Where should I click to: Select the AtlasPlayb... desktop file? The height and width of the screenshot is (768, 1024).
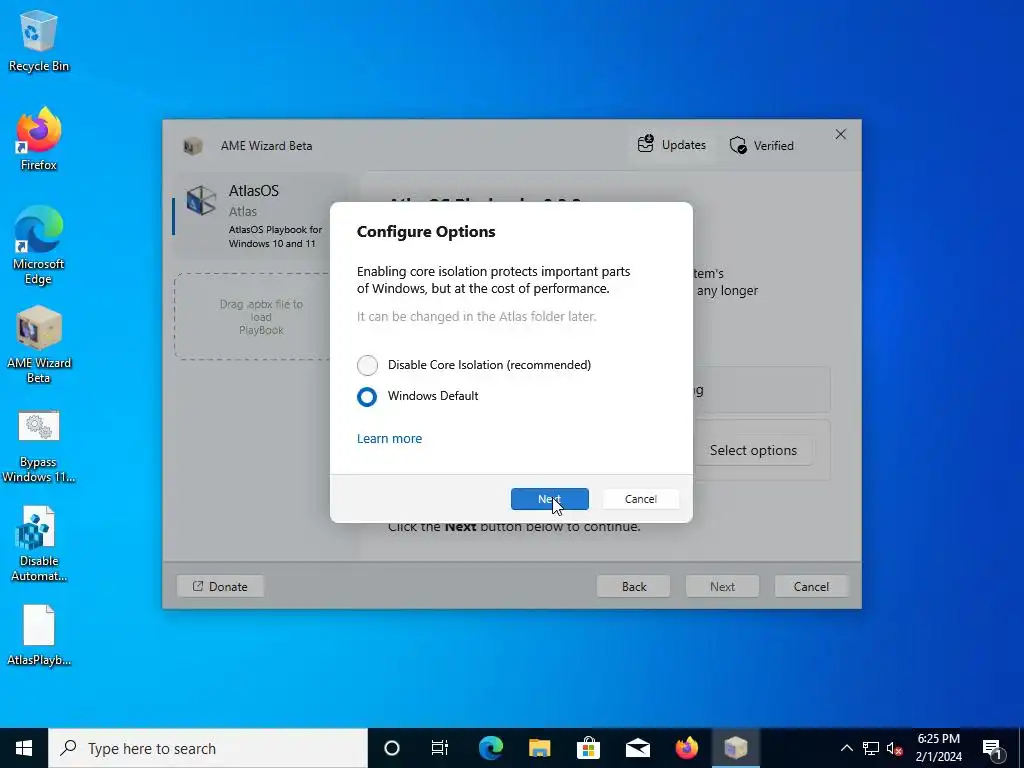pos(39,635)
